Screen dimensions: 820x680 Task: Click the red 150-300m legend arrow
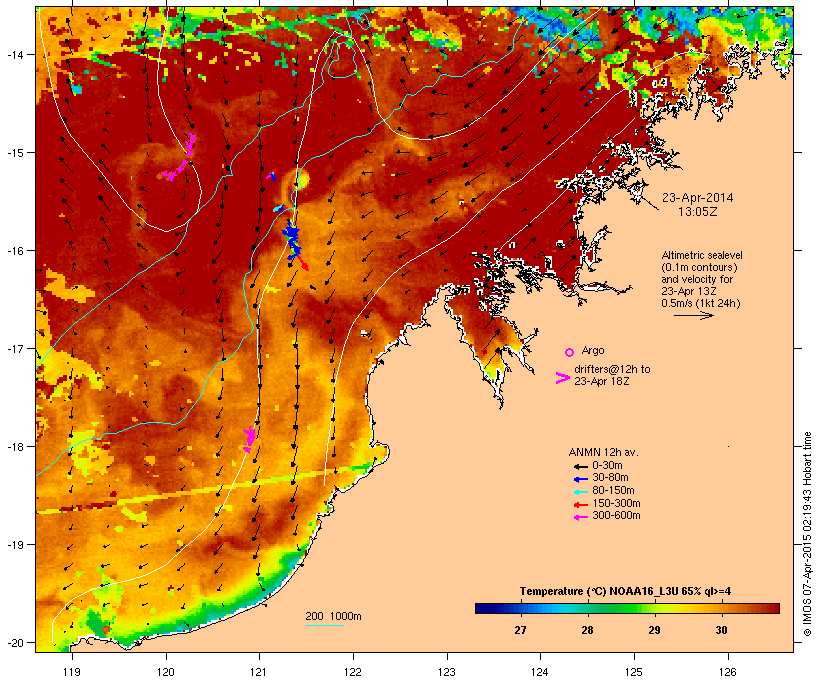point(580,504)
